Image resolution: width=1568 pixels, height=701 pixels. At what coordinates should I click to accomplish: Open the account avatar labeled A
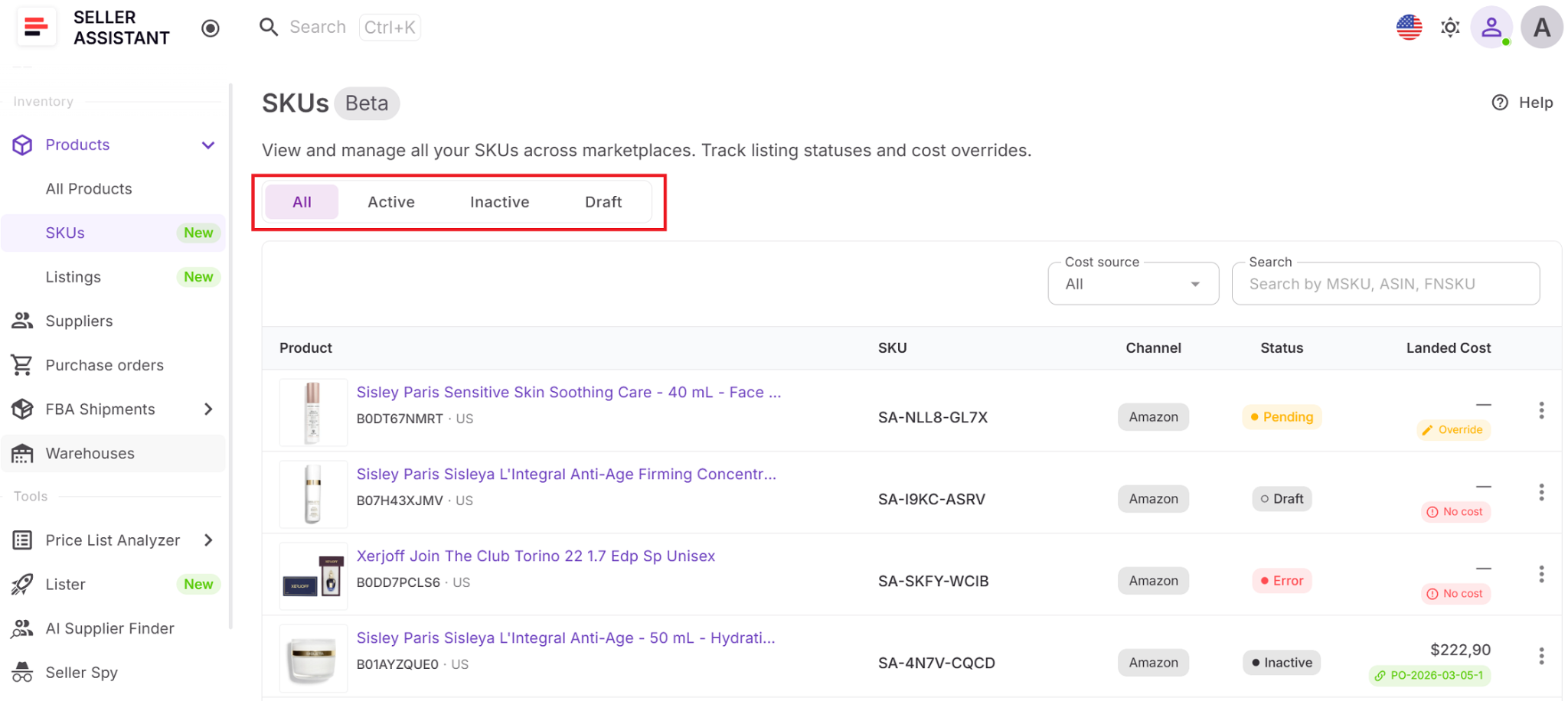1542,28
